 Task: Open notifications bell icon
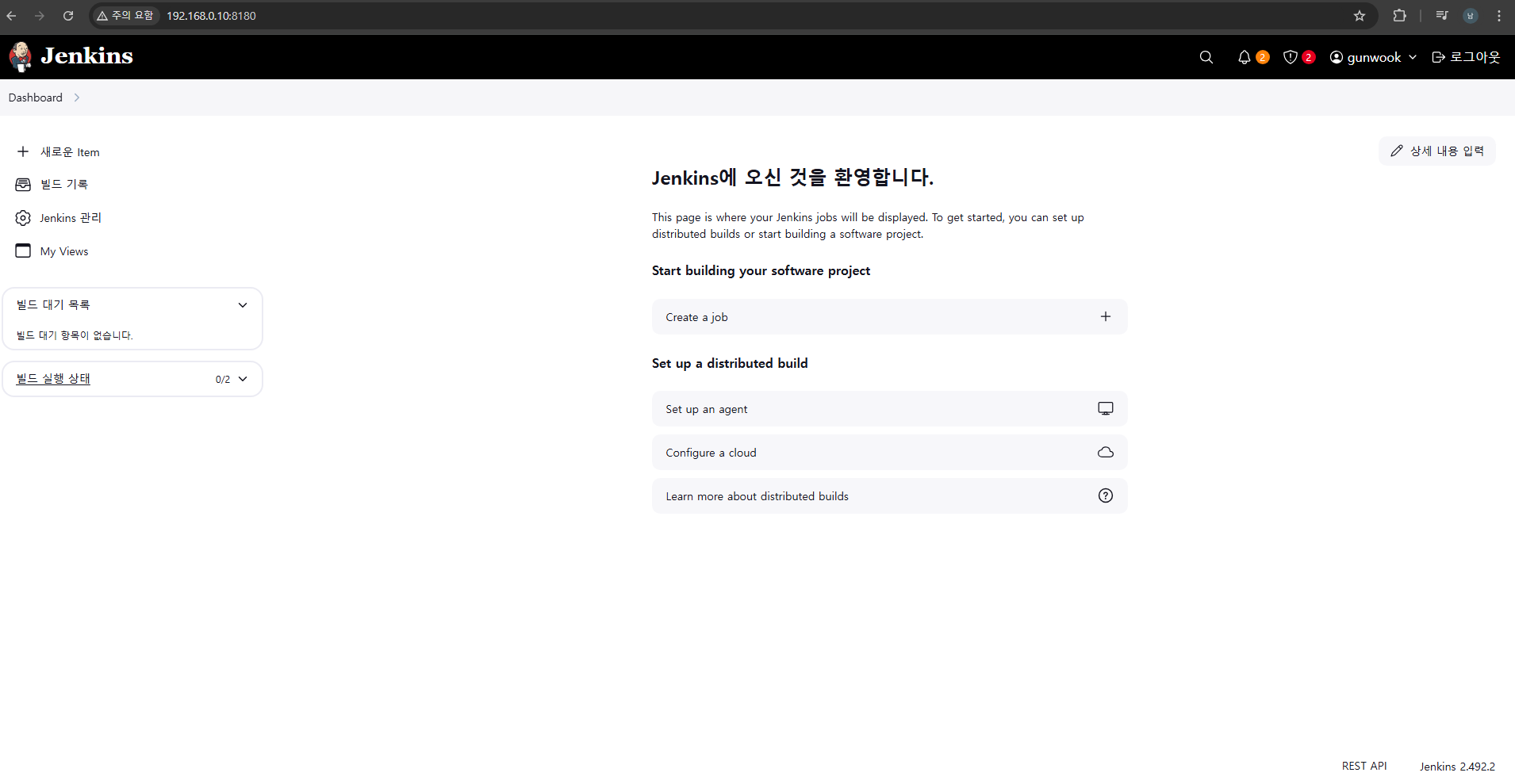coord(1244,57)
